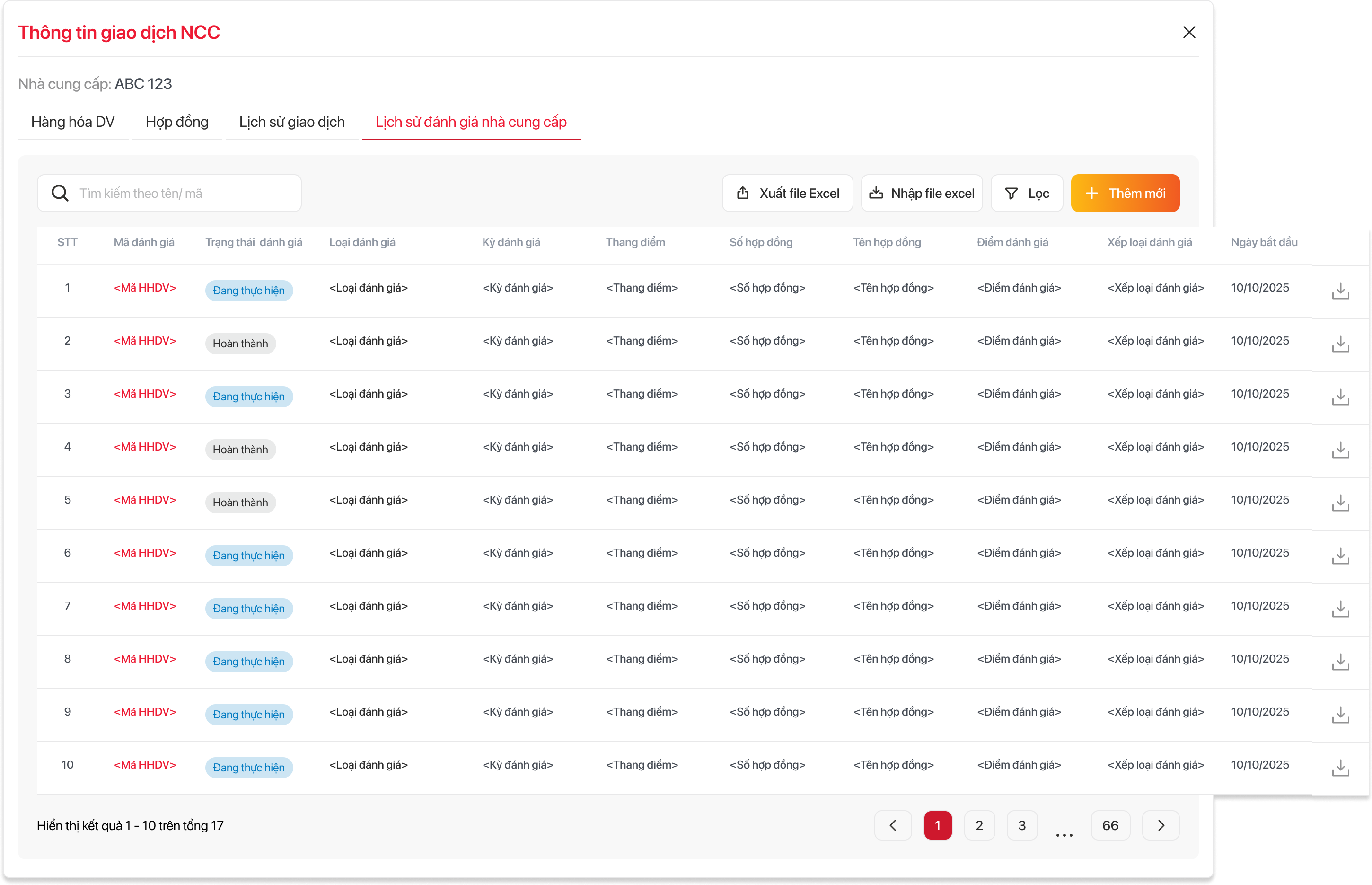Click the Hoàn thành status badge in row 2
The image size is (1372, 885).
240,344
